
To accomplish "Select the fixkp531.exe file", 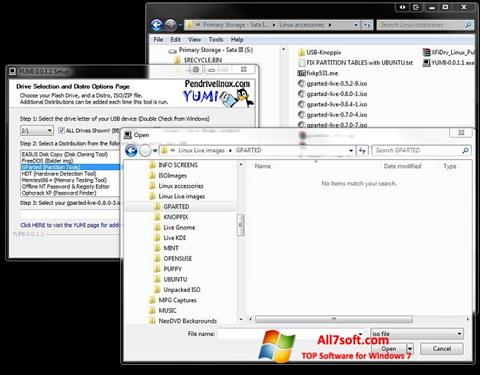I will tap(318, 73).
